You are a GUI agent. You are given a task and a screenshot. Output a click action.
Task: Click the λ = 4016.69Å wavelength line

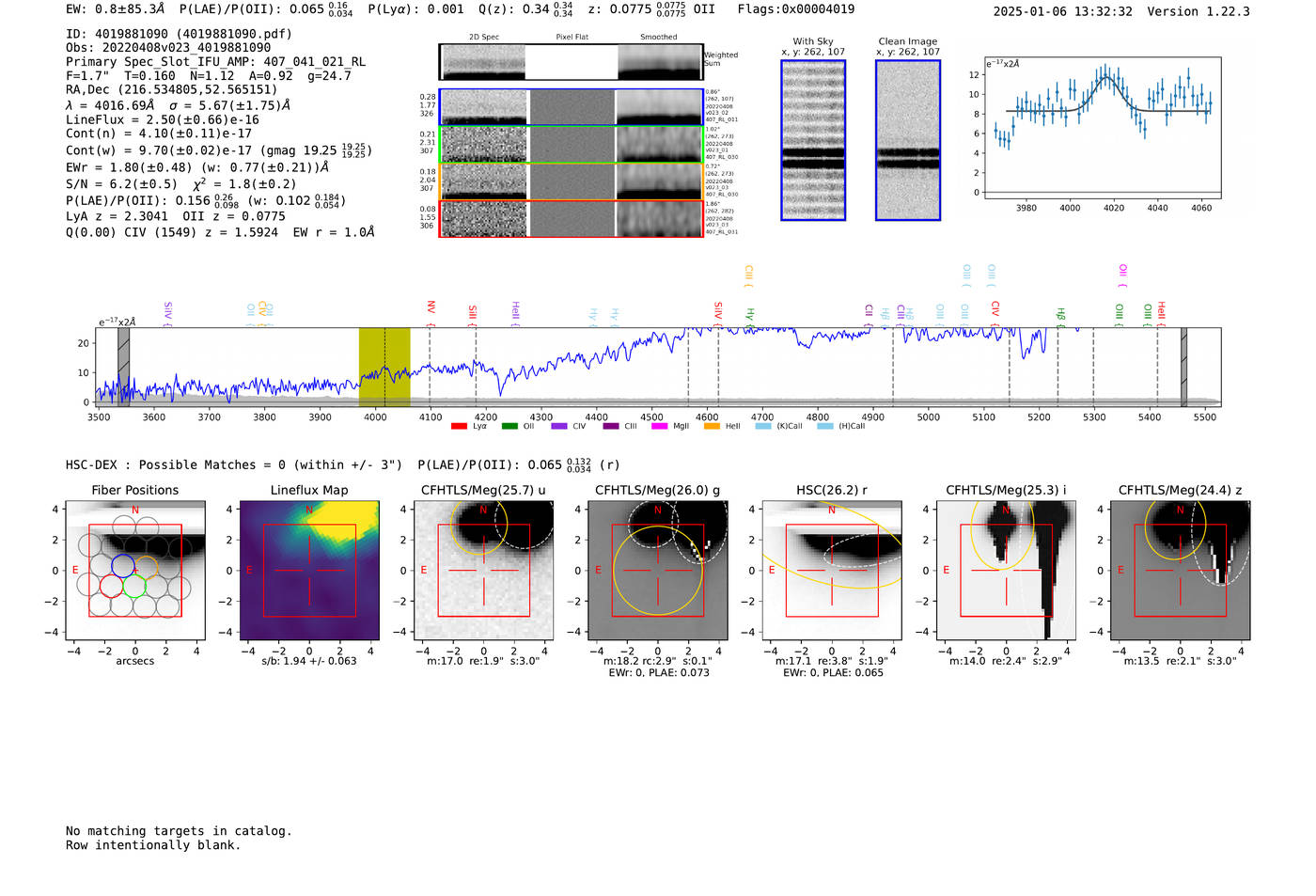pyautogui.click(x=179, y=106)
